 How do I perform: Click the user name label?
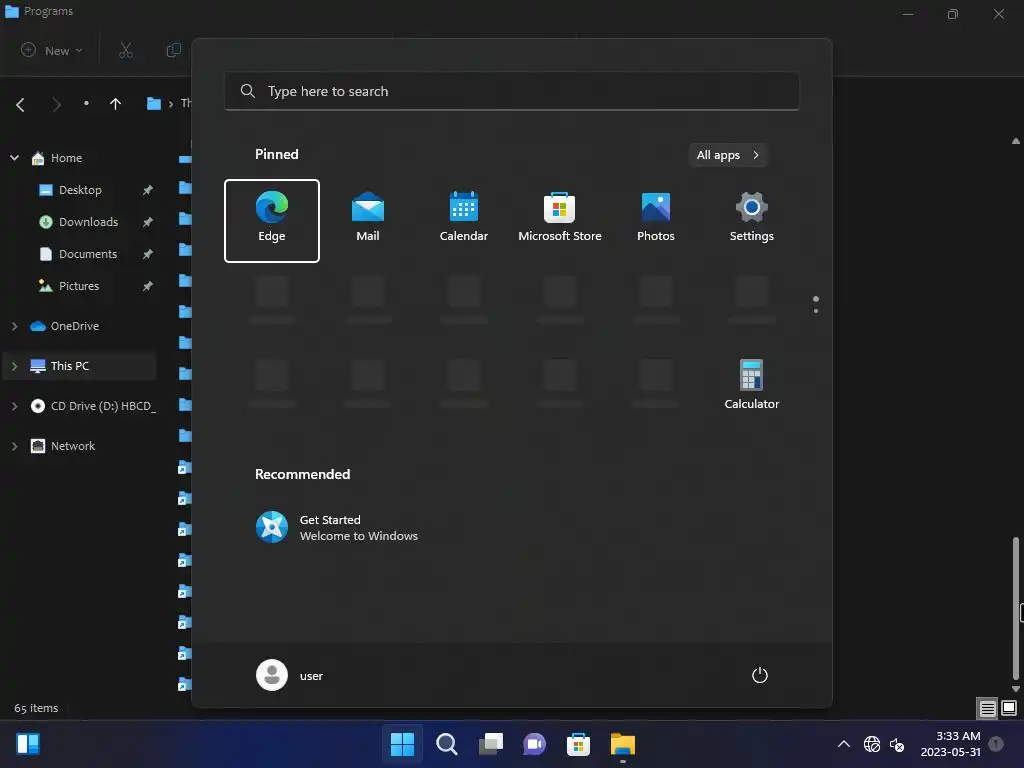pyautogui.click(x=311, y=676)
